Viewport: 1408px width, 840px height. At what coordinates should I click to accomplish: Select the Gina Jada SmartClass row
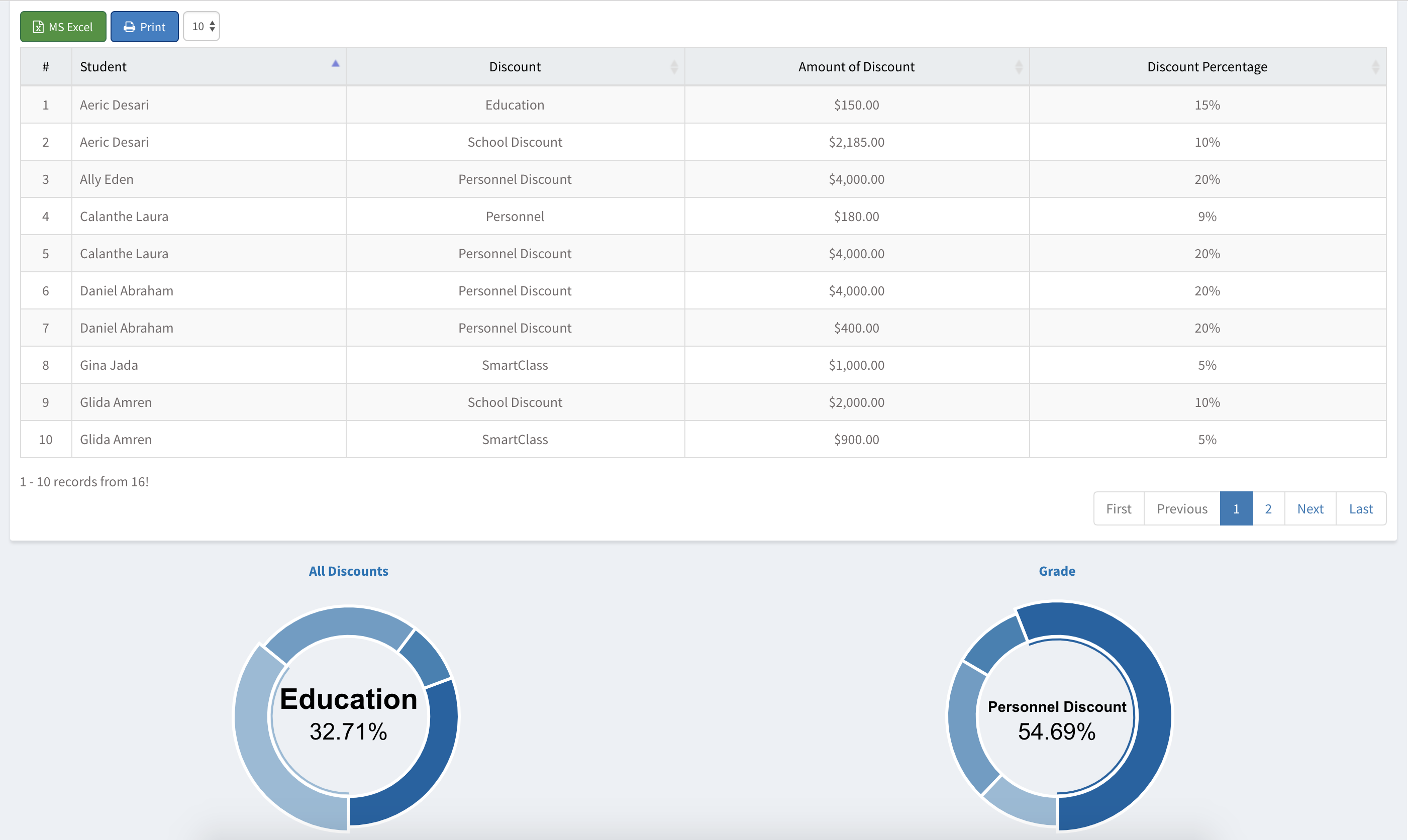tap(109, 365)
